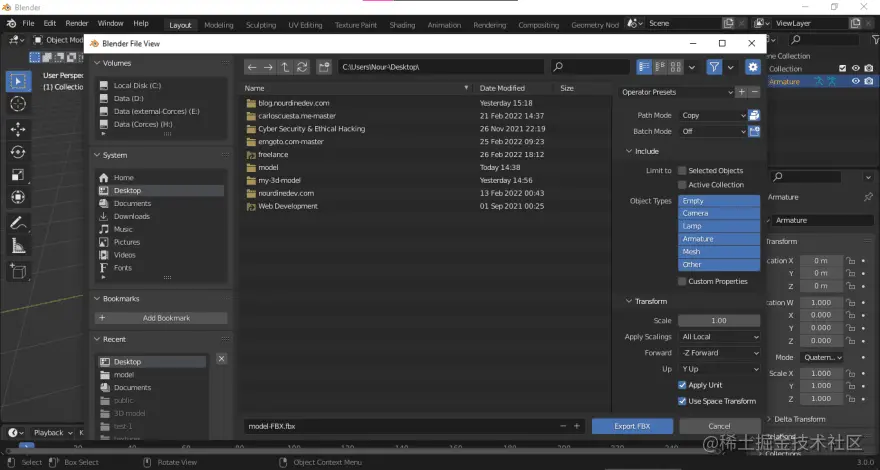The height and width of the screenshot is (470, 880).
Task: Uncheck Use Space Transform checkbox
Action: coord(682,401)
